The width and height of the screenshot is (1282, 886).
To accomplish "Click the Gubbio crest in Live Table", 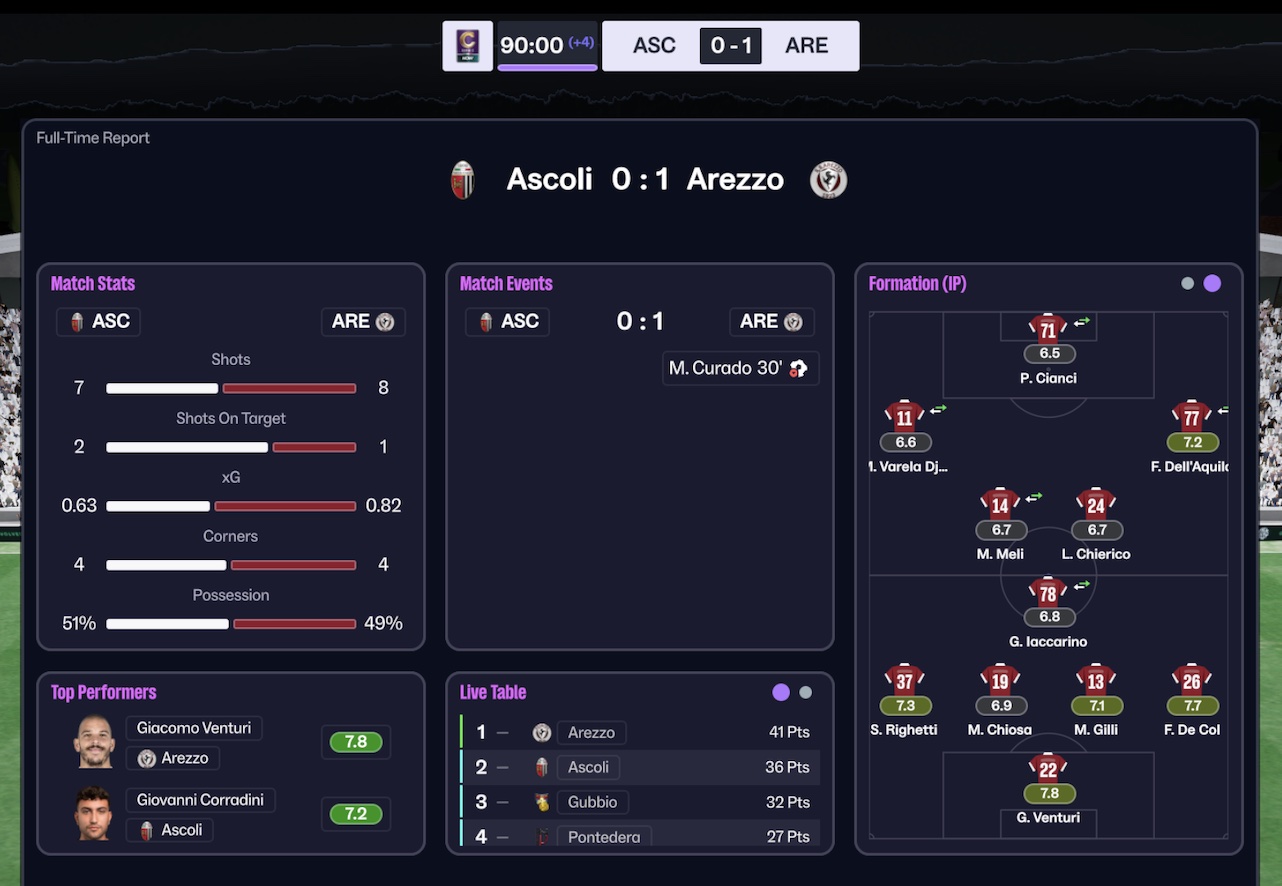I will point(543,802).
